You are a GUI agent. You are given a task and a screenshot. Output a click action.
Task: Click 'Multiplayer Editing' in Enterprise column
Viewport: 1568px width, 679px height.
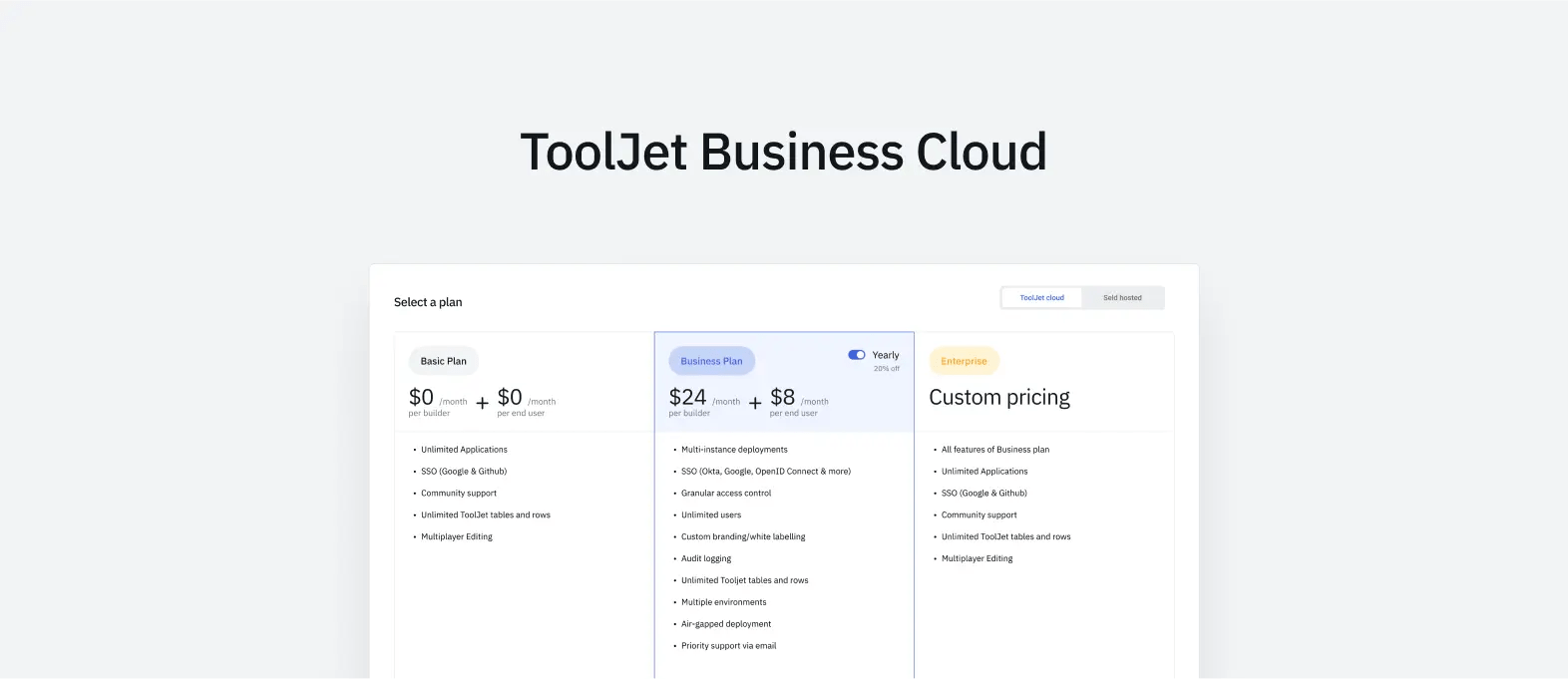coord(978,559)
